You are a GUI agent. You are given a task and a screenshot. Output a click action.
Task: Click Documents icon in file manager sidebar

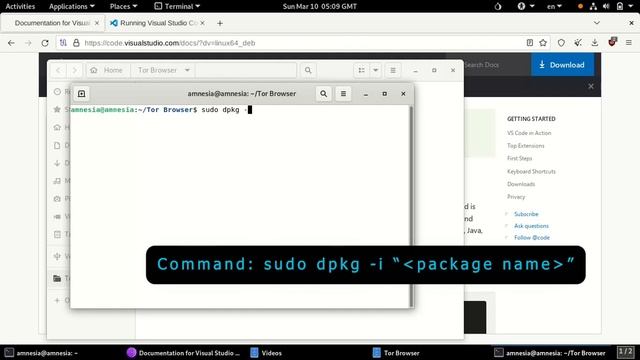point(57,145)
